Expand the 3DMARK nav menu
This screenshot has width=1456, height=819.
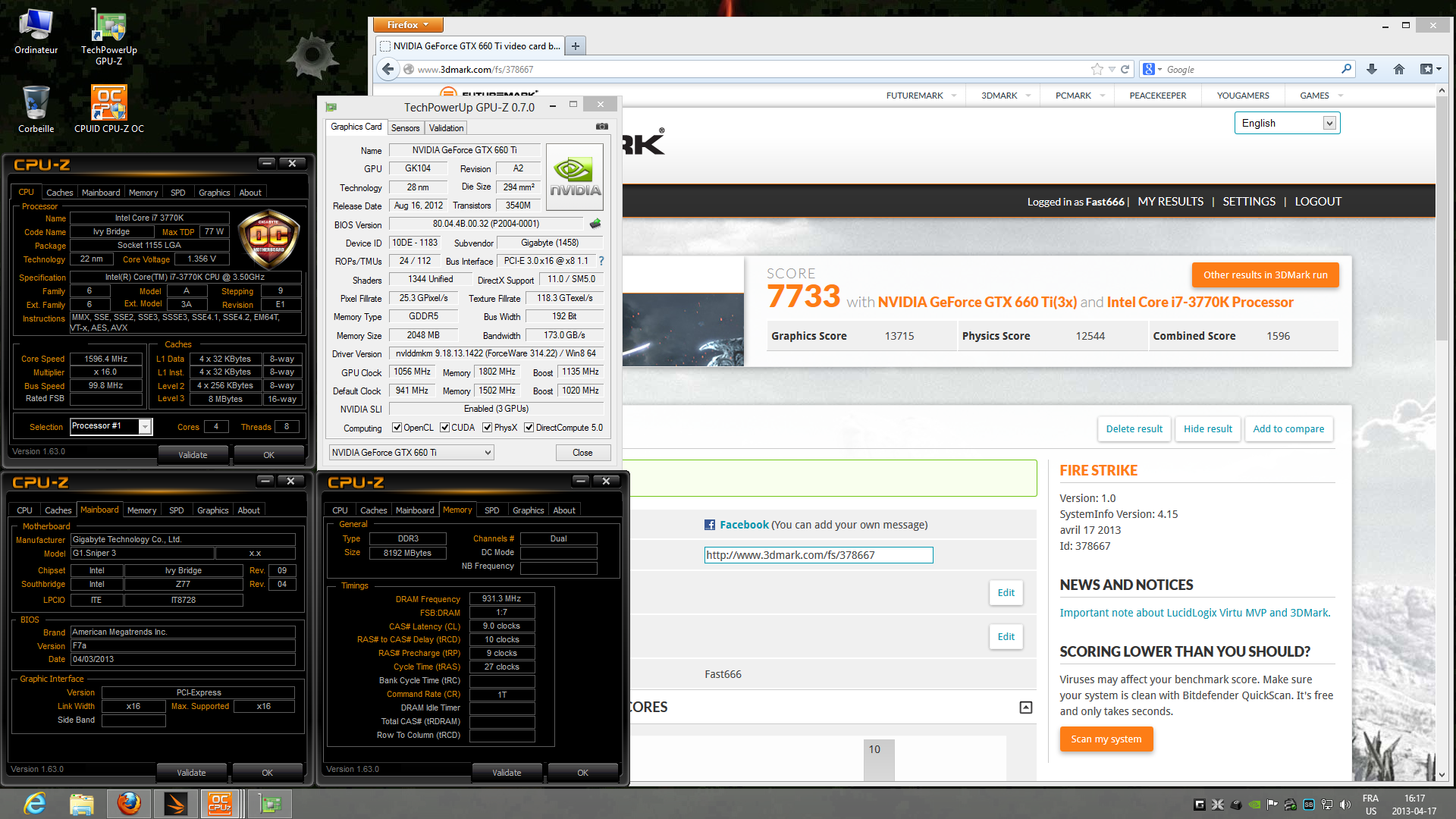(x=1006, y=96)
